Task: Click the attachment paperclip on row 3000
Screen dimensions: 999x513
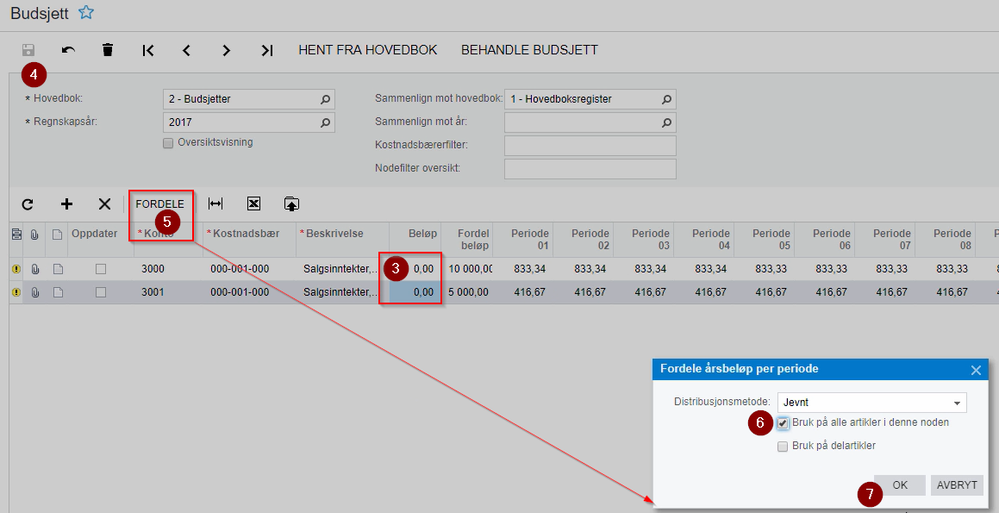Action: [35, 270]
